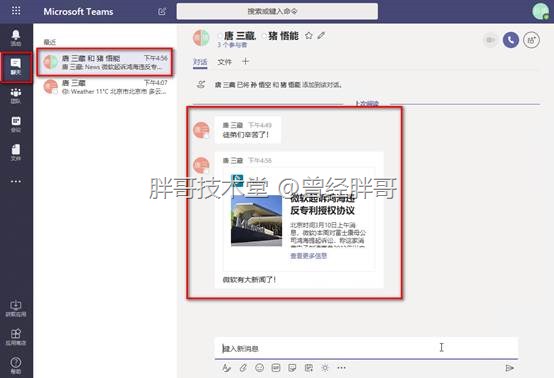Start a video call
This screenshot has width=554, height=378.
[x=490, y=40]
